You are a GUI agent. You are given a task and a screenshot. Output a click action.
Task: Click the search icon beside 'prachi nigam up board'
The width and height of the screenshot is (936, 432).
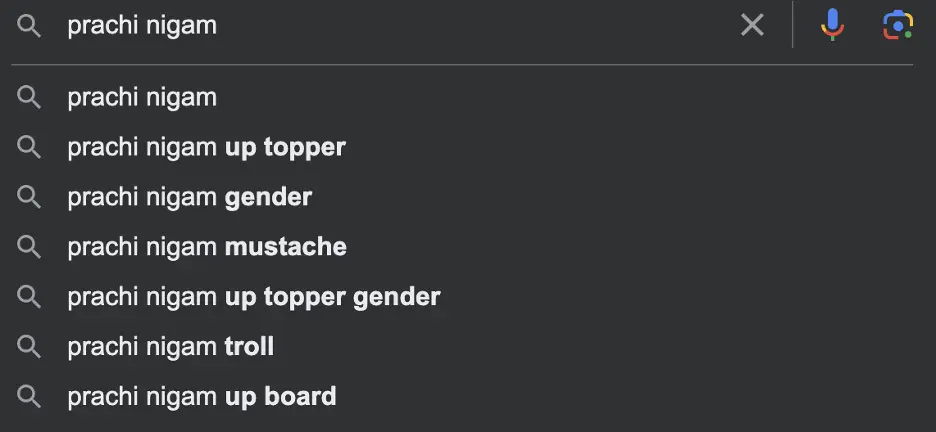(x=29, y=397)
